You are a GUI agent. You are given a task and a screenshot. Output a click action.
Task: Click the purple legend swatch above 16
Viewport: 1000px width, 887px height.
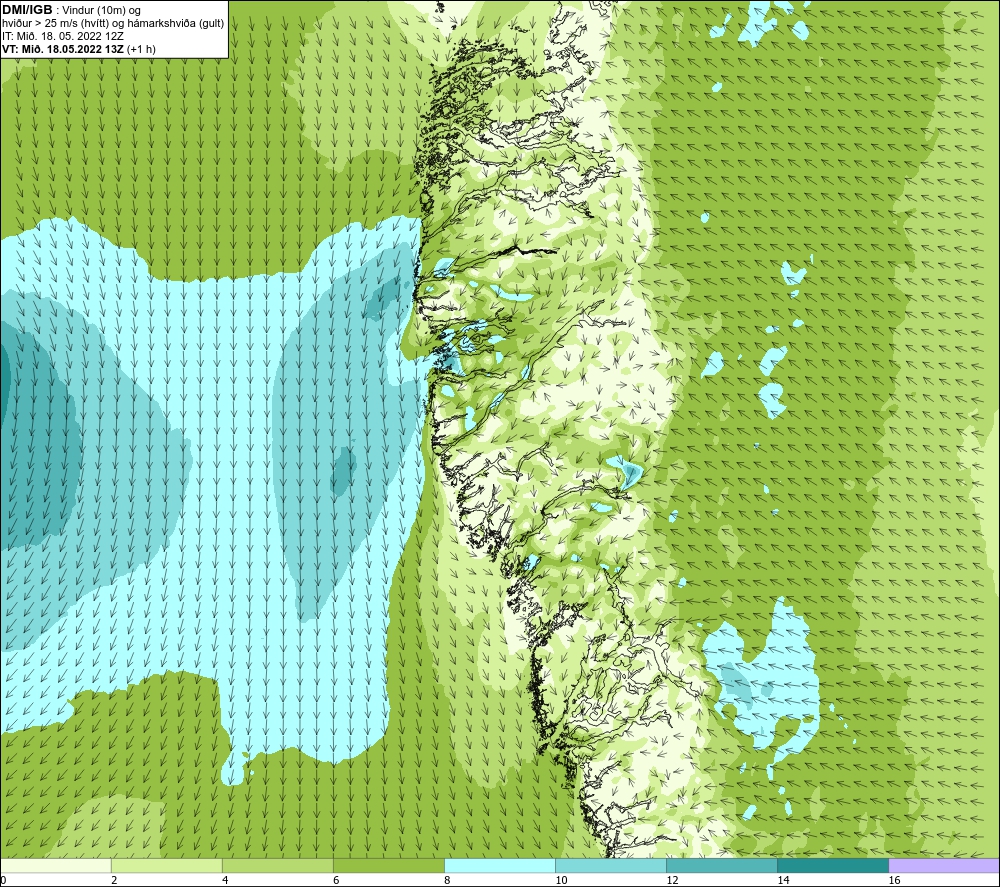(944, 865)
